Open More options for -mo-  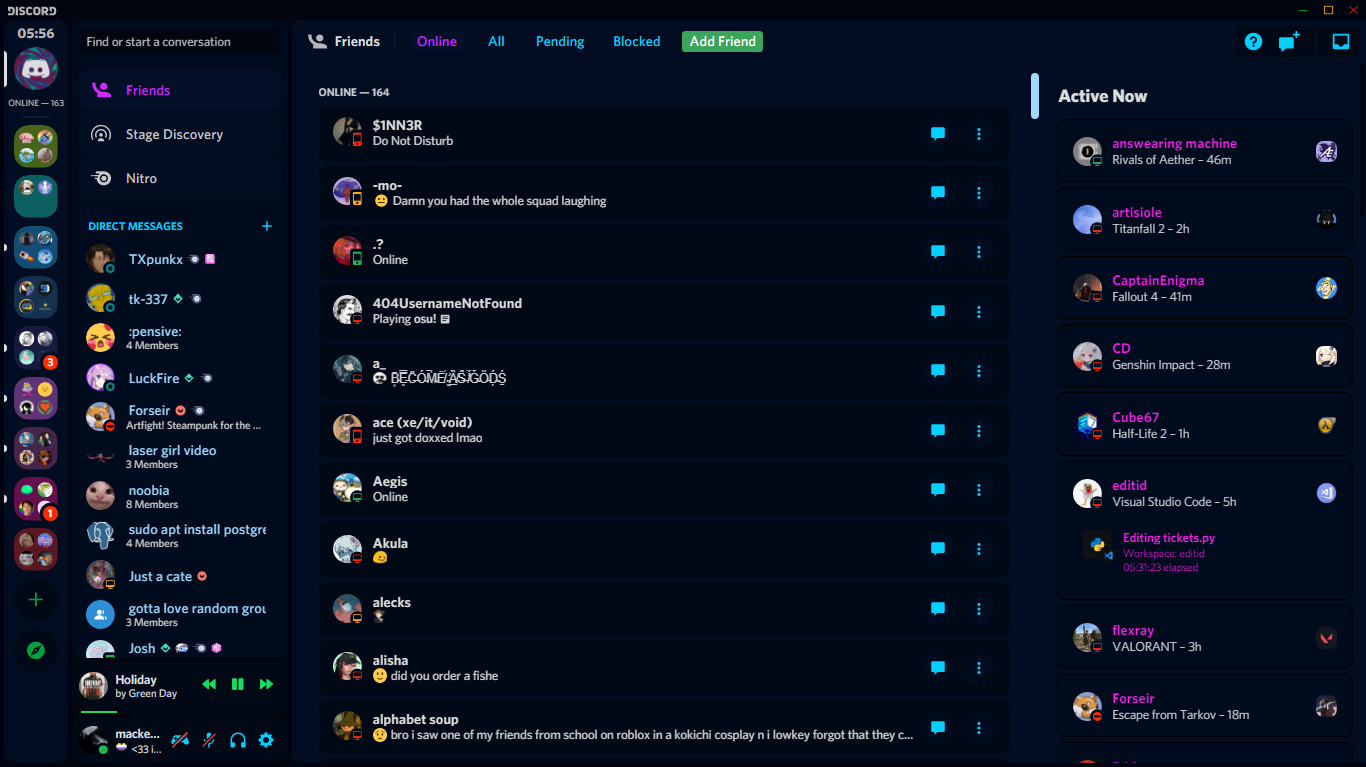coord(979,193)
